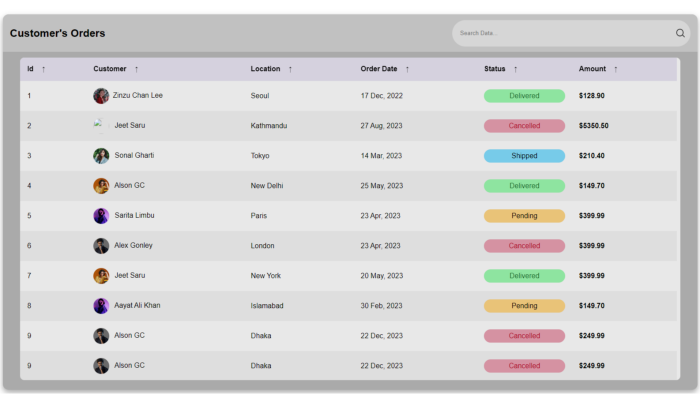The height and width of the screenshot is (394, 700).
Task: Select the Sonal Gharti name
Action: coord(134,155)
